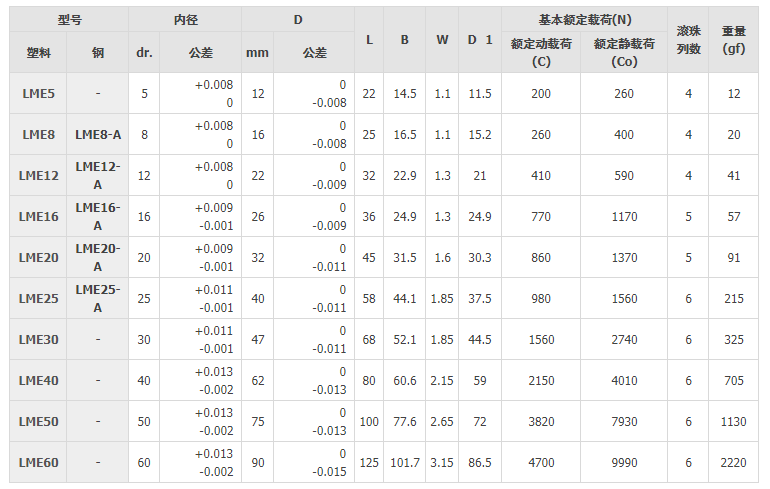The image size is (770, 489).
Task: Click the 101.7 value in column B
Action: click(x=405, y=463)
